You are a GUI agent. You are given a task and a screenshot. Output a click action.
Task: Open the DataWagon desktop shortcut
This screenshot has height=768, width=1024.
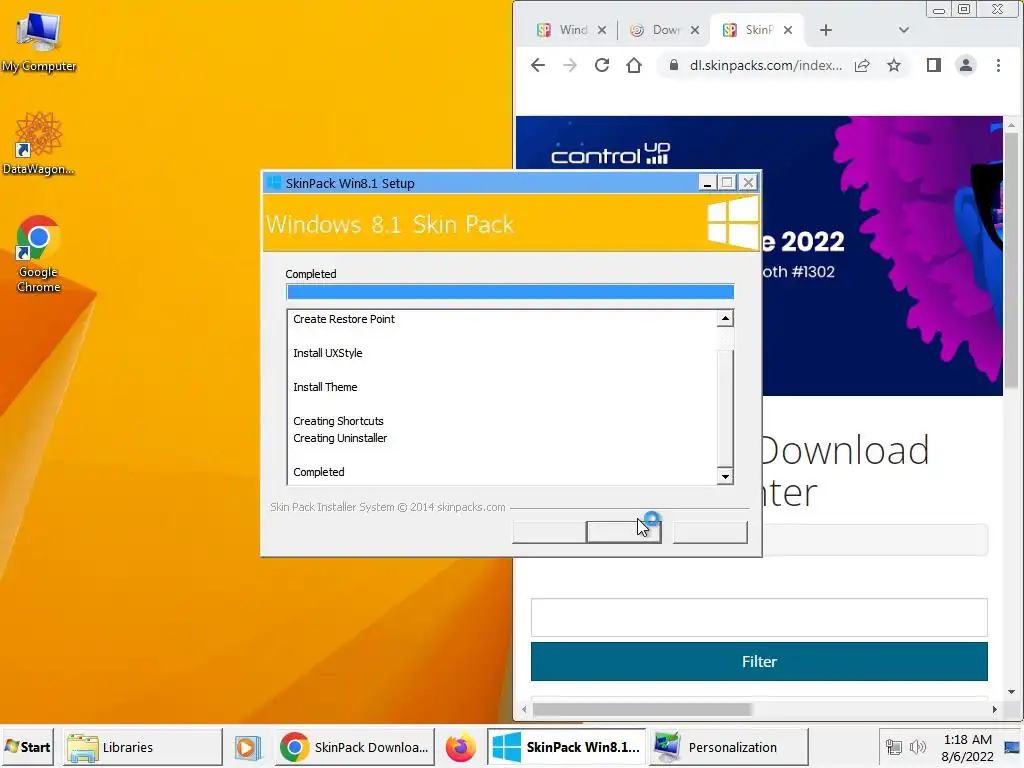[x=38, y=144]
